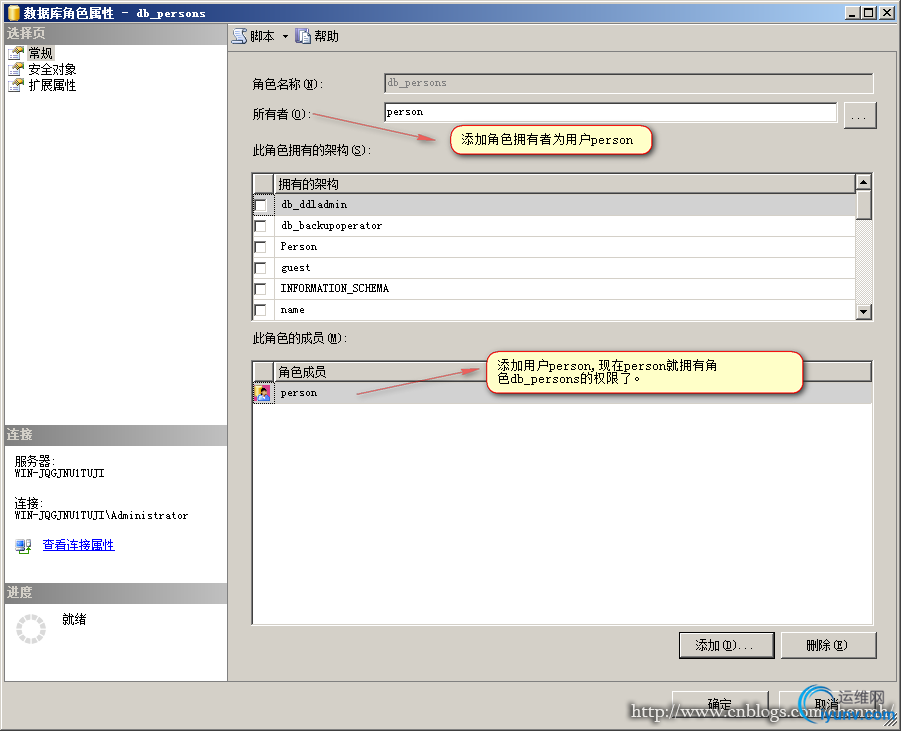Select the 扩展属性 page icon
The image size is (901, 731).
[16, 86]
